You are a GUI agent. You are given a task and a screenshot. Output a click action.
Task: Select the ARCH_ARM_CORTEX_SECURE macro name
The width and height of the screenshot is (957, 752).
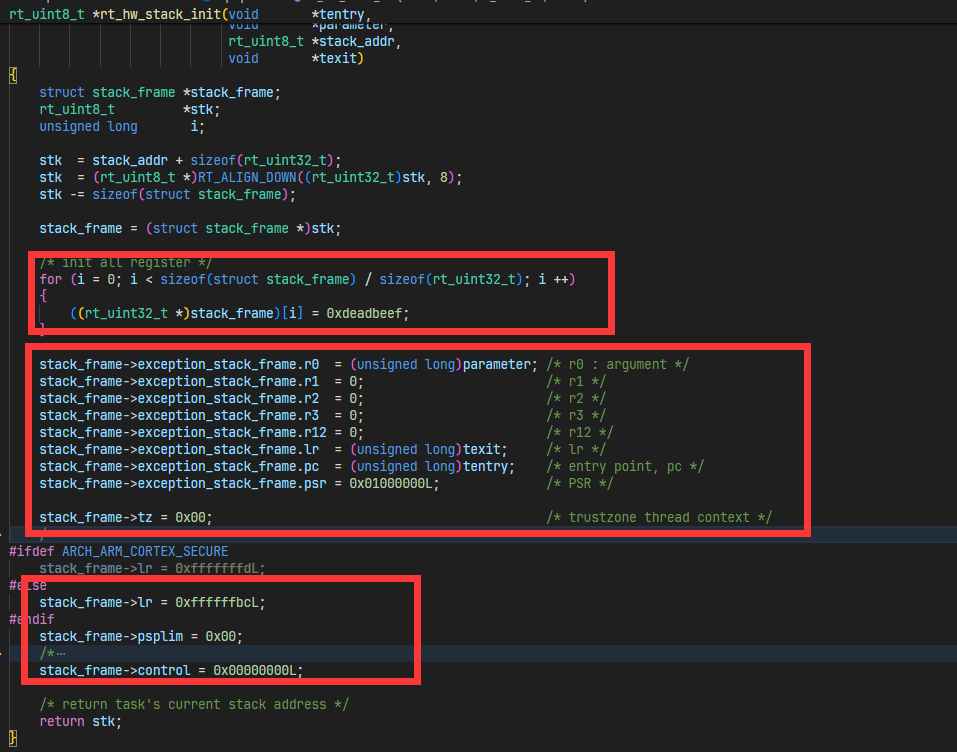(x=145, y=551)
